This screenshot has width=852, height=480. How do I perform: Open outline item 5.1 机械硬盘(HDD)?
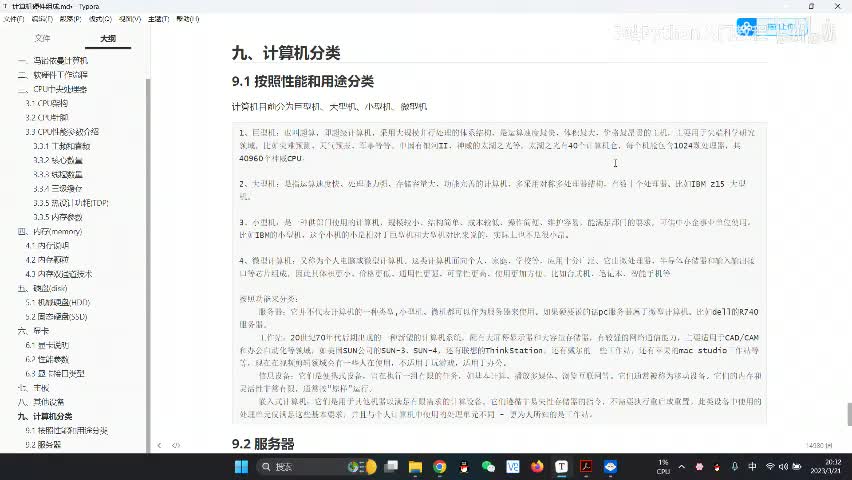[x=58, y=302]
